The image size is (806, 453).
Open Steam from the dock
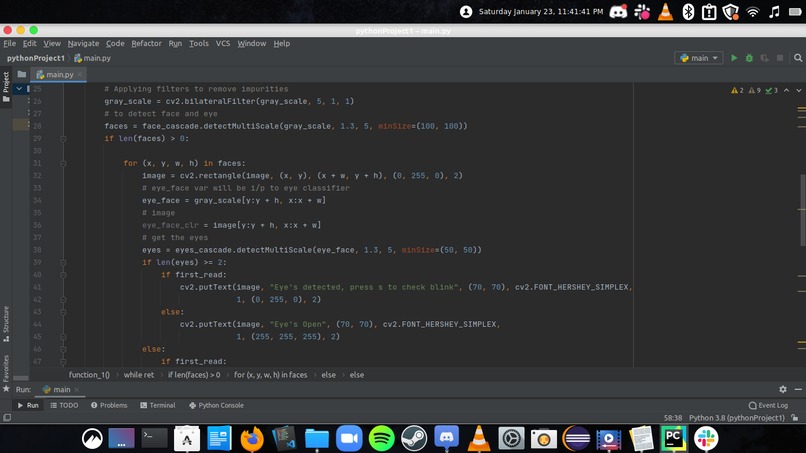click(414, 439)
